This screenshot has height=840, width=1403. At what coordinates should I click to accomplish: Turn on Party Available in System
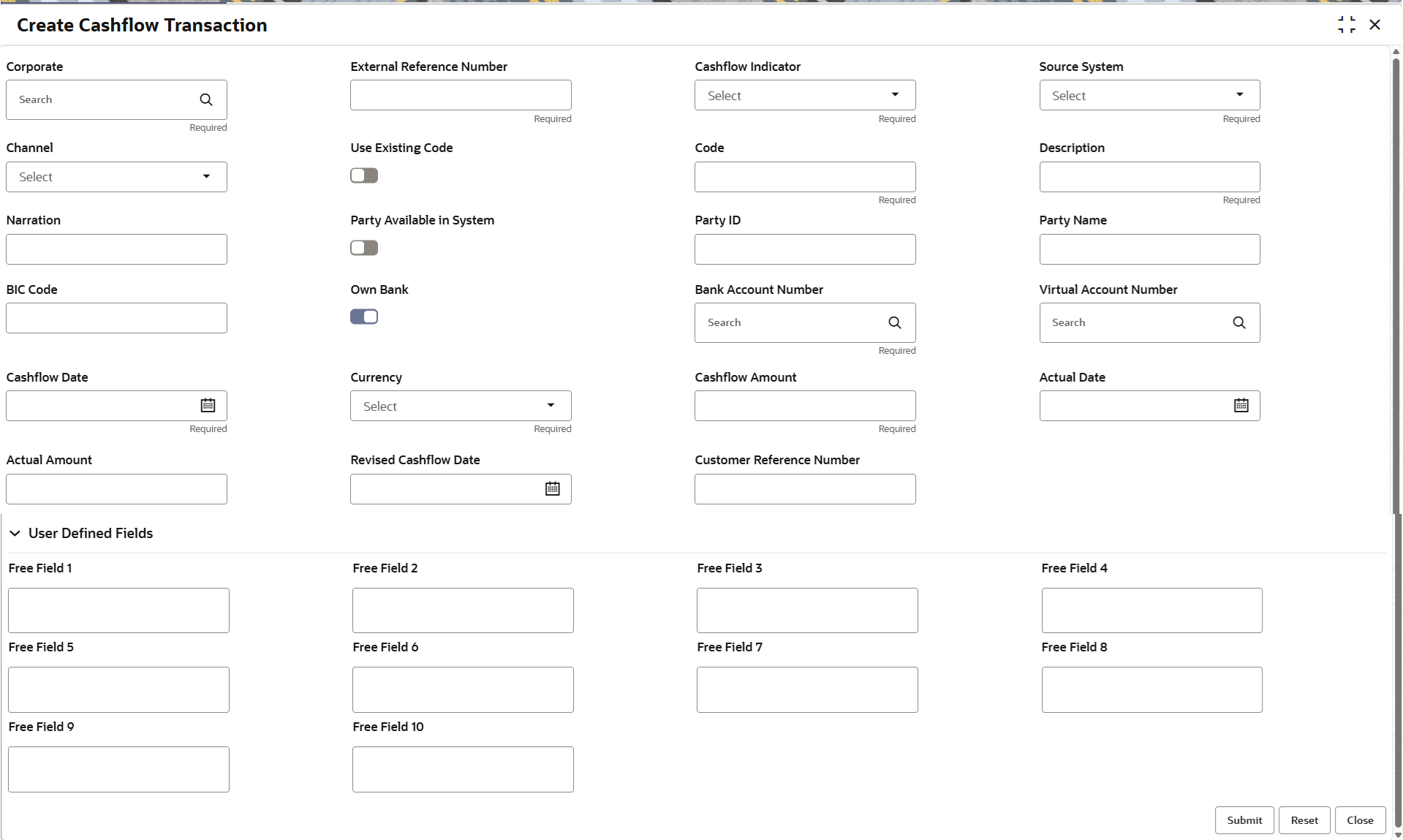(364, 248)
